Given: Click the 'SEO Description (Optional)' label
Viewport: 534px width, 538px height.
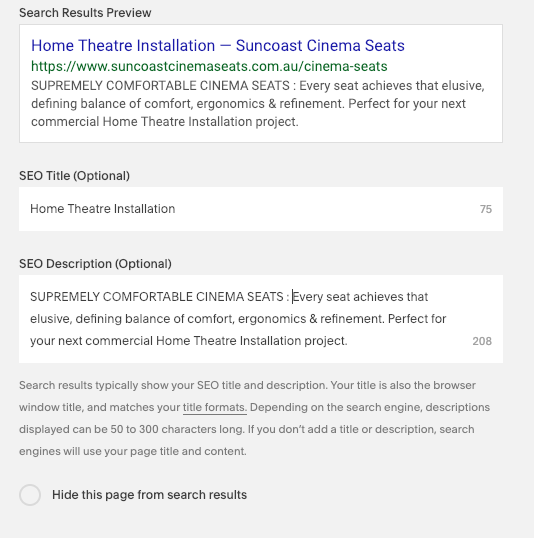Looking at the screenshot, I should 95,264.
